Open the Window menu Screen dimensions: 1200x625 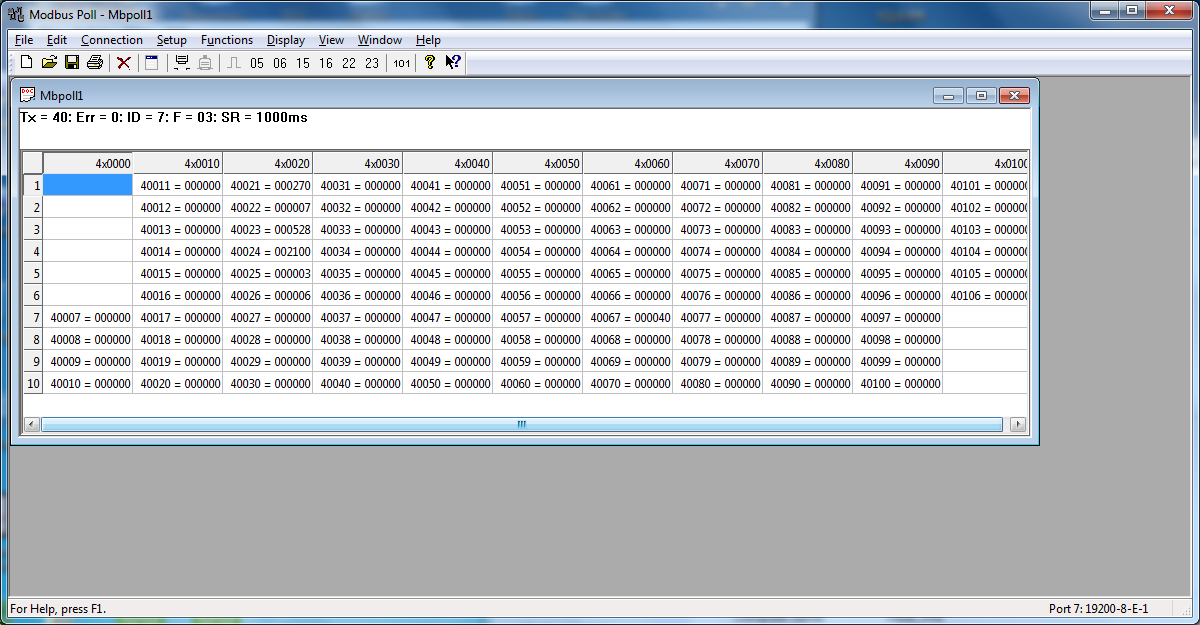pos(380,40)
